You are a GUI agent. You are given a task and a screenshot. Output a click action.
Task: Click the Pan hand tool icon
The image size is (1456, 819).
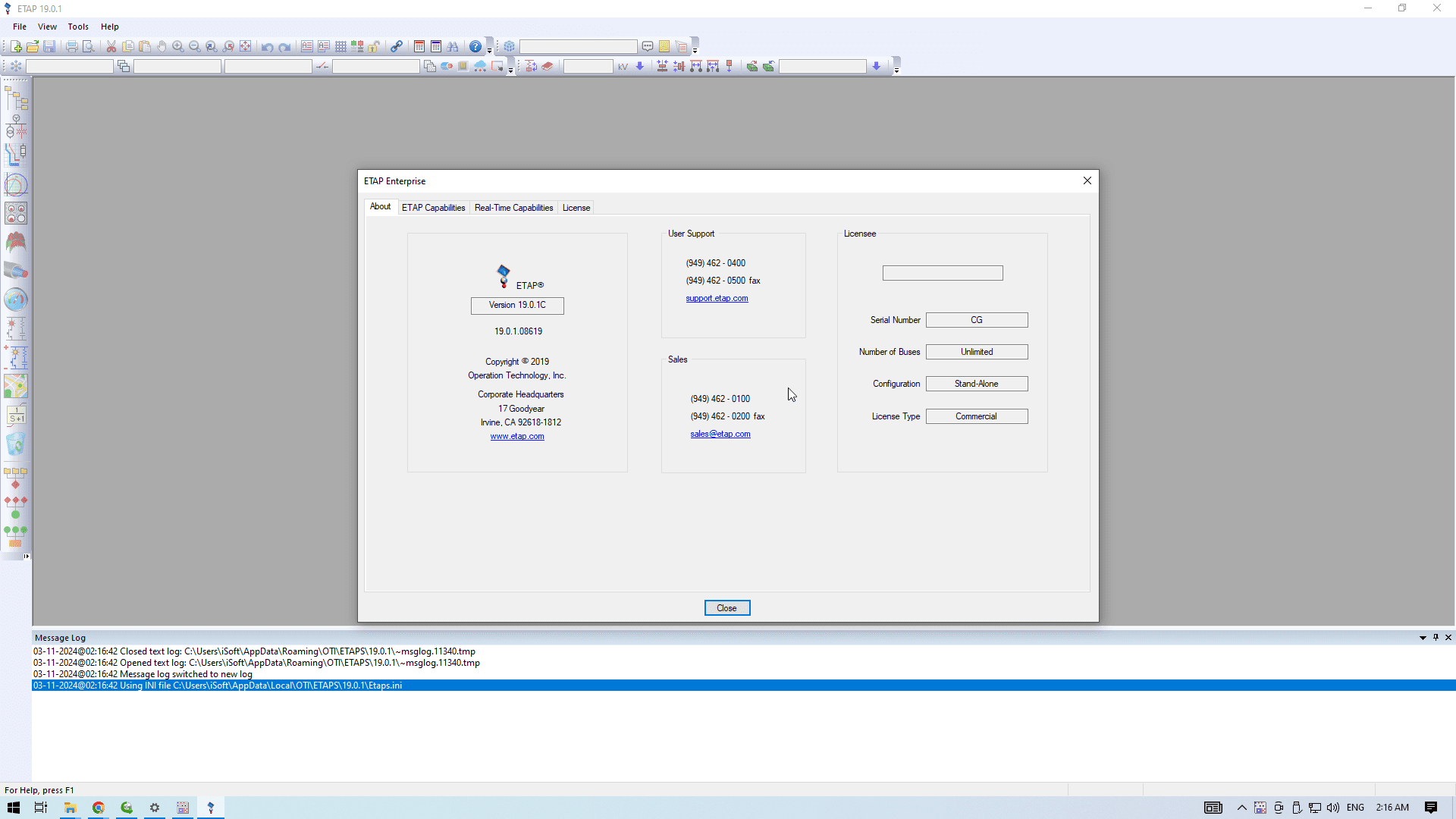pyautogui.click(x=162, y=47)
